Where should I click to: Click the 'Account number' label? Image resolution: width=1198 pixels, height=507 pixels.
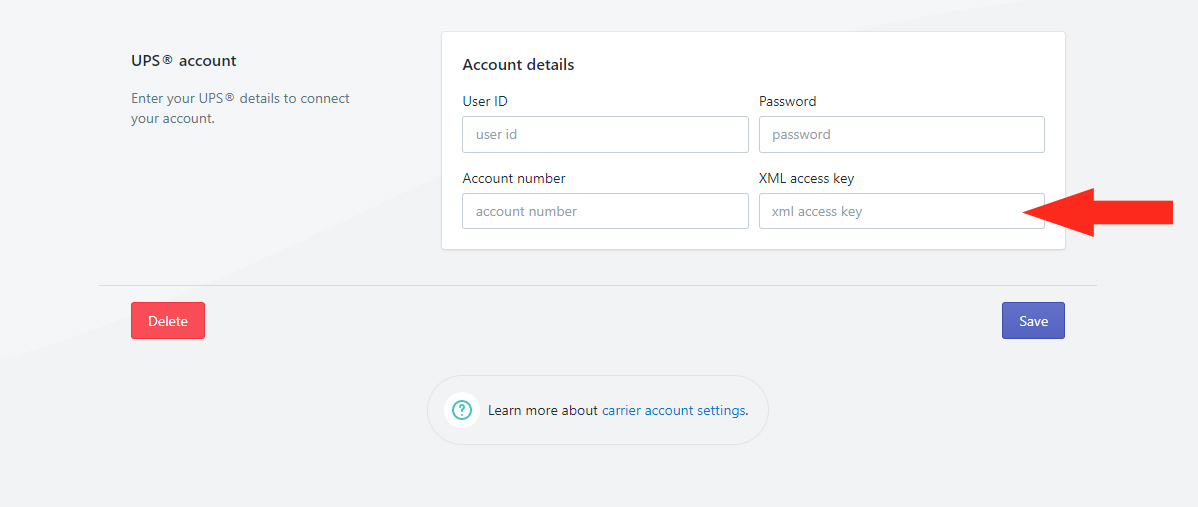(513, 178)
